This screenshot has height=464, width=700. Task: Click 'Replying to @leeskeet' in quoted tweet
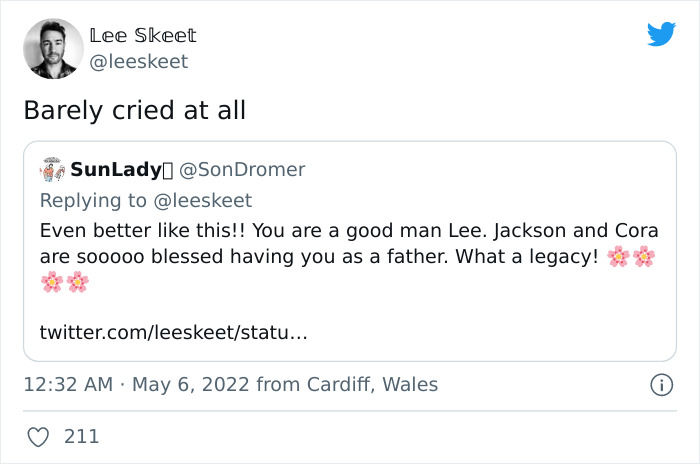point(146,200)
